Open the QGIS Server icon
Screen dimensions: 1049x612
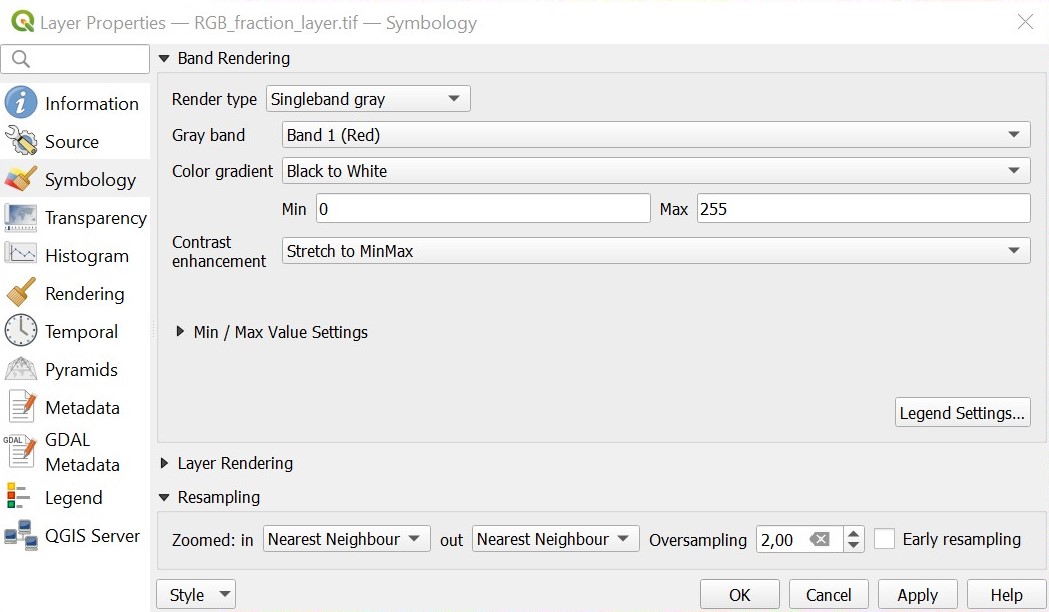[x=21, y=535]
